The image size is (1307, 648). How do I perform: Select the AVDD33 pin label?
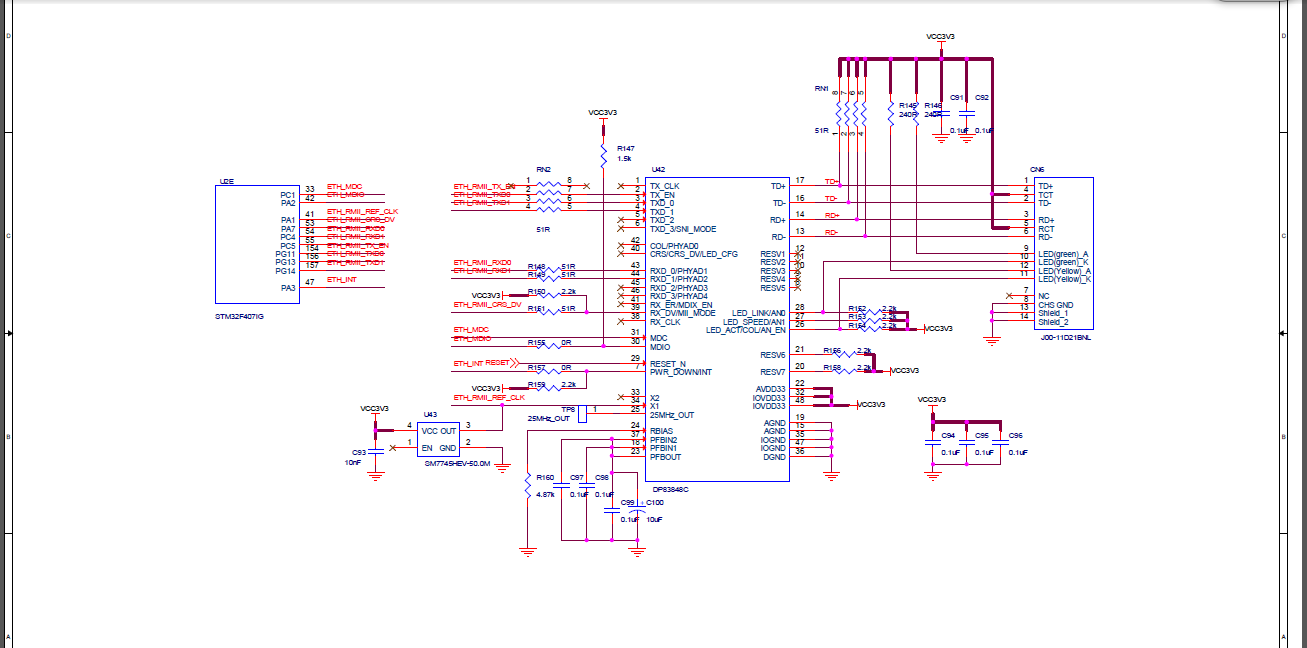pyautogui.click(x=772, y=389)
